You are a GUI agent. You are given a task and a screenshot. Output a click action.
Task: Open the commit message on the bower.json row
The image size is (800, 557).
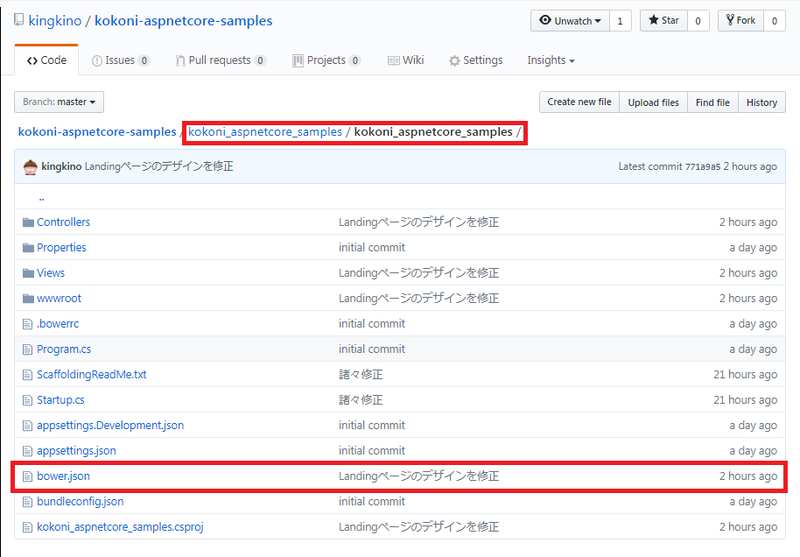click(x=419, y=476)
